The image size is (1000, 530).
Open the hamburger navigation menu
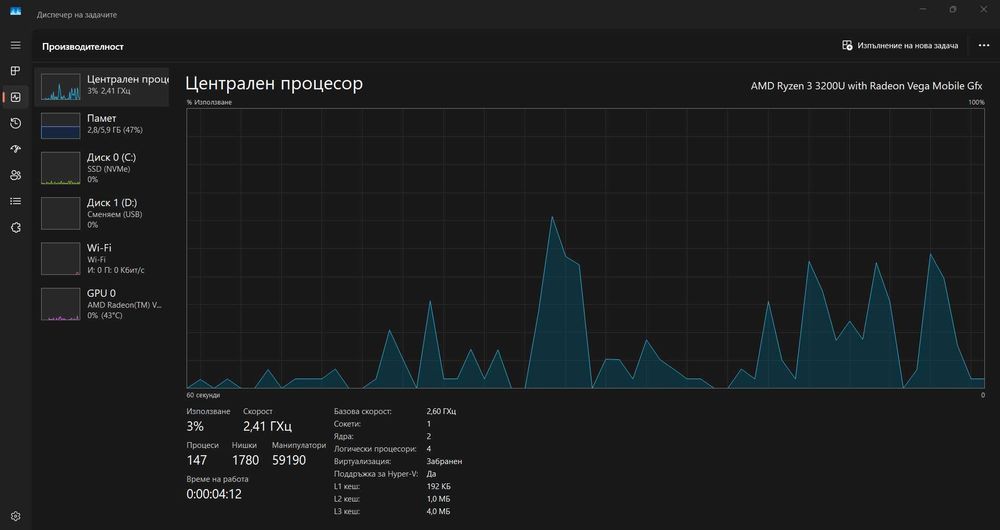[x=16, y=45]
